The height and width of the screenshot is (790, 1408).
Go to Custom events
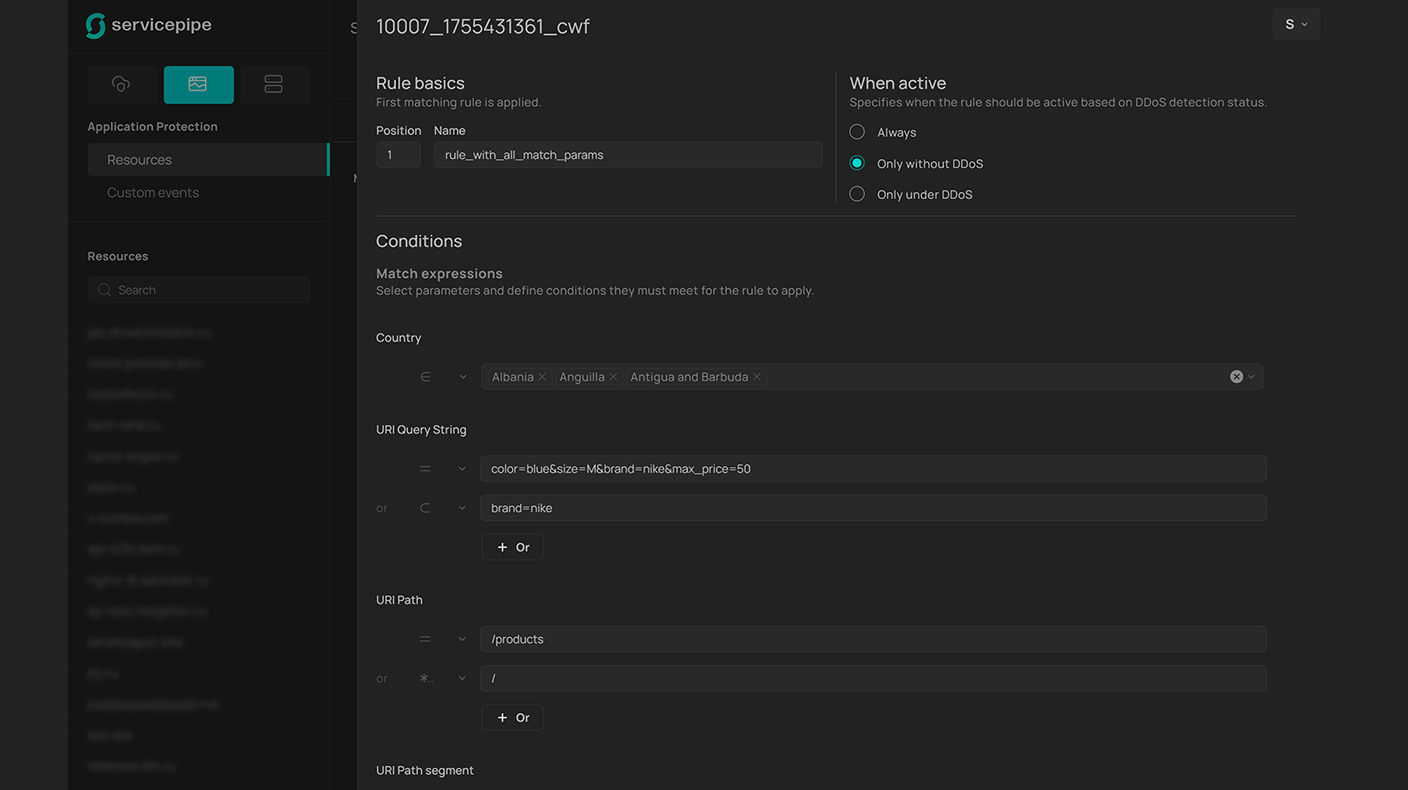[x=153, y=193]
